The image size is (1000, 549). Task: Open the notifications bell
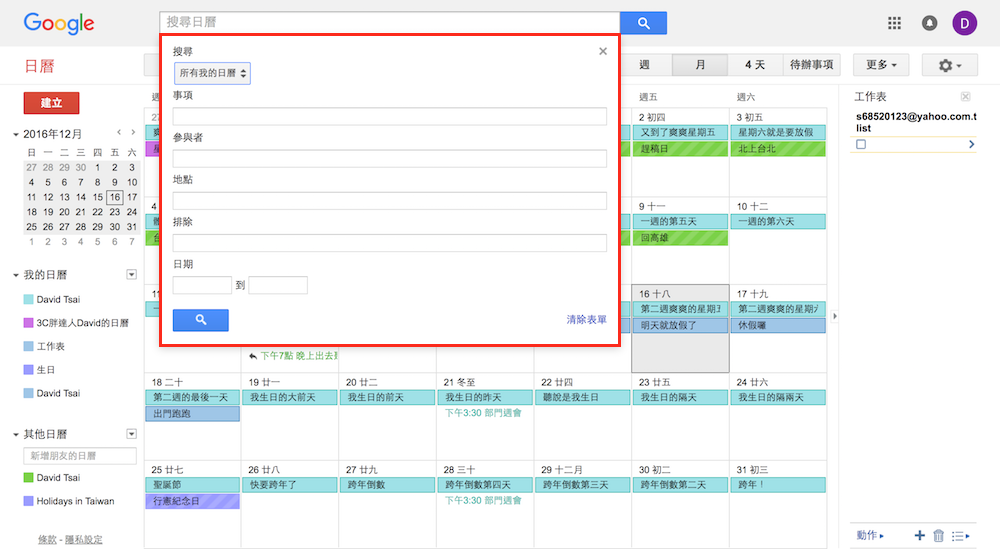point(929,23)
